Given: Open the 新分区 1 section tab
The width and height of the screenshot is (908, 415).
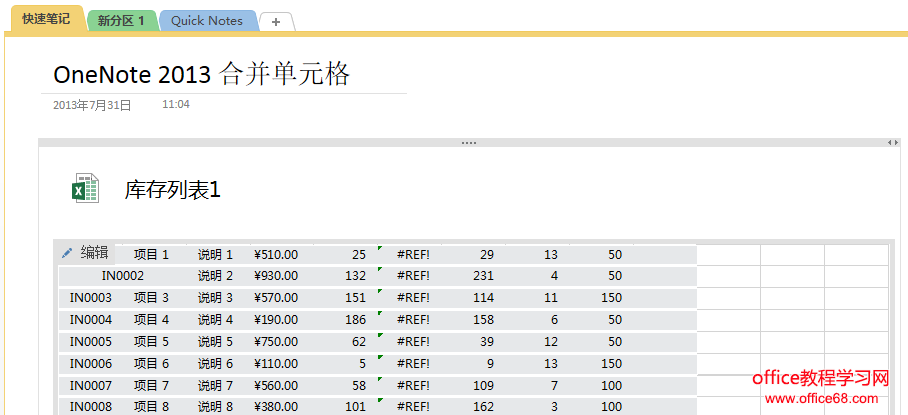Looking at the screenshot, I should [x=121, y=21].
